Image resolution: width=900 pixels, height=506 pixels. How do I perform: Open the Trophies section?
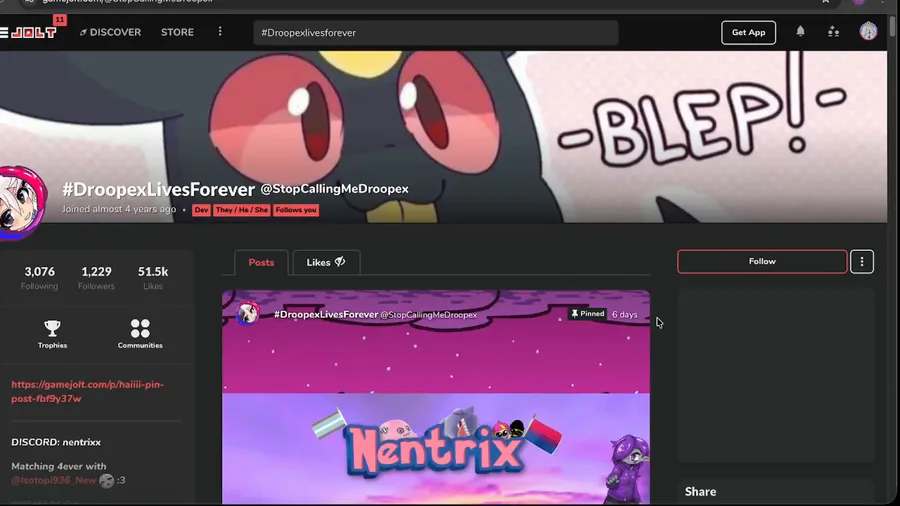(52, 334)
